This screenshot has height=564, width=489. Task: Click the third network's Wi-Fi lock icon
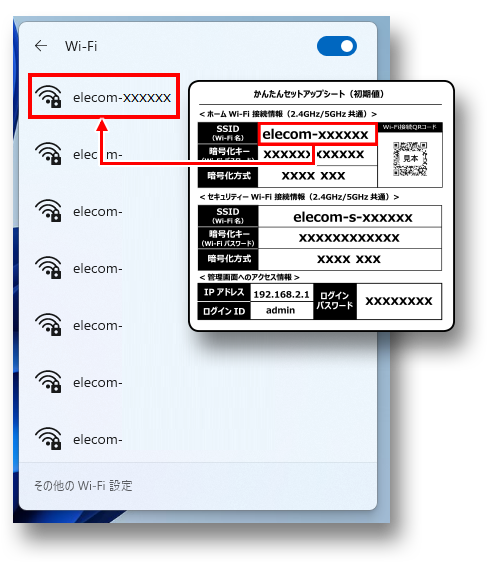tap(48, 210)
